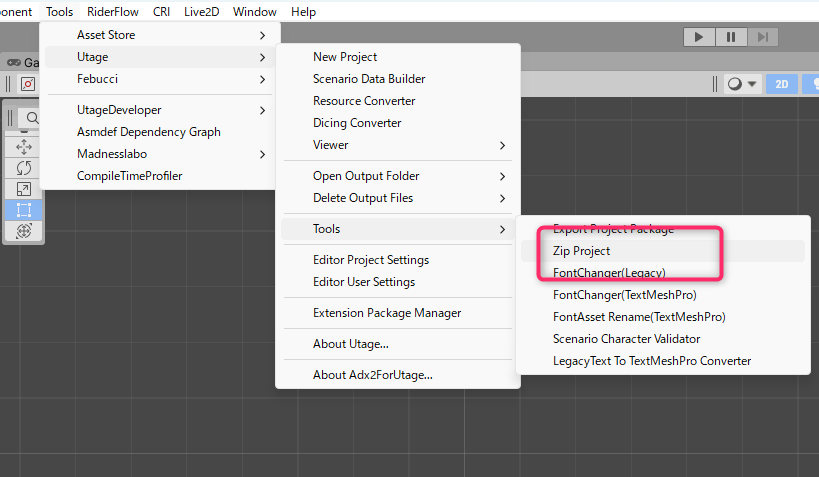
Task: Select Scenario Data Builder
Action: [x=369, y=79]
